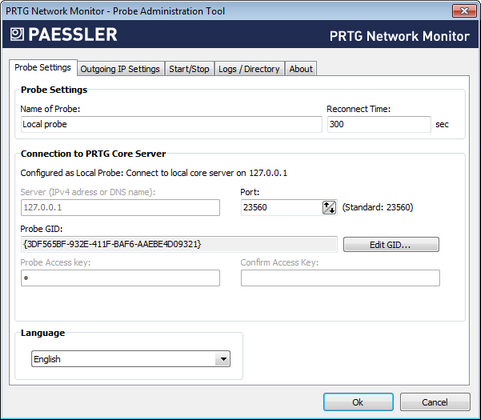Screen dimensions: 481x420
Task: Click the Port spinner arrows
Action: point(329,208)
